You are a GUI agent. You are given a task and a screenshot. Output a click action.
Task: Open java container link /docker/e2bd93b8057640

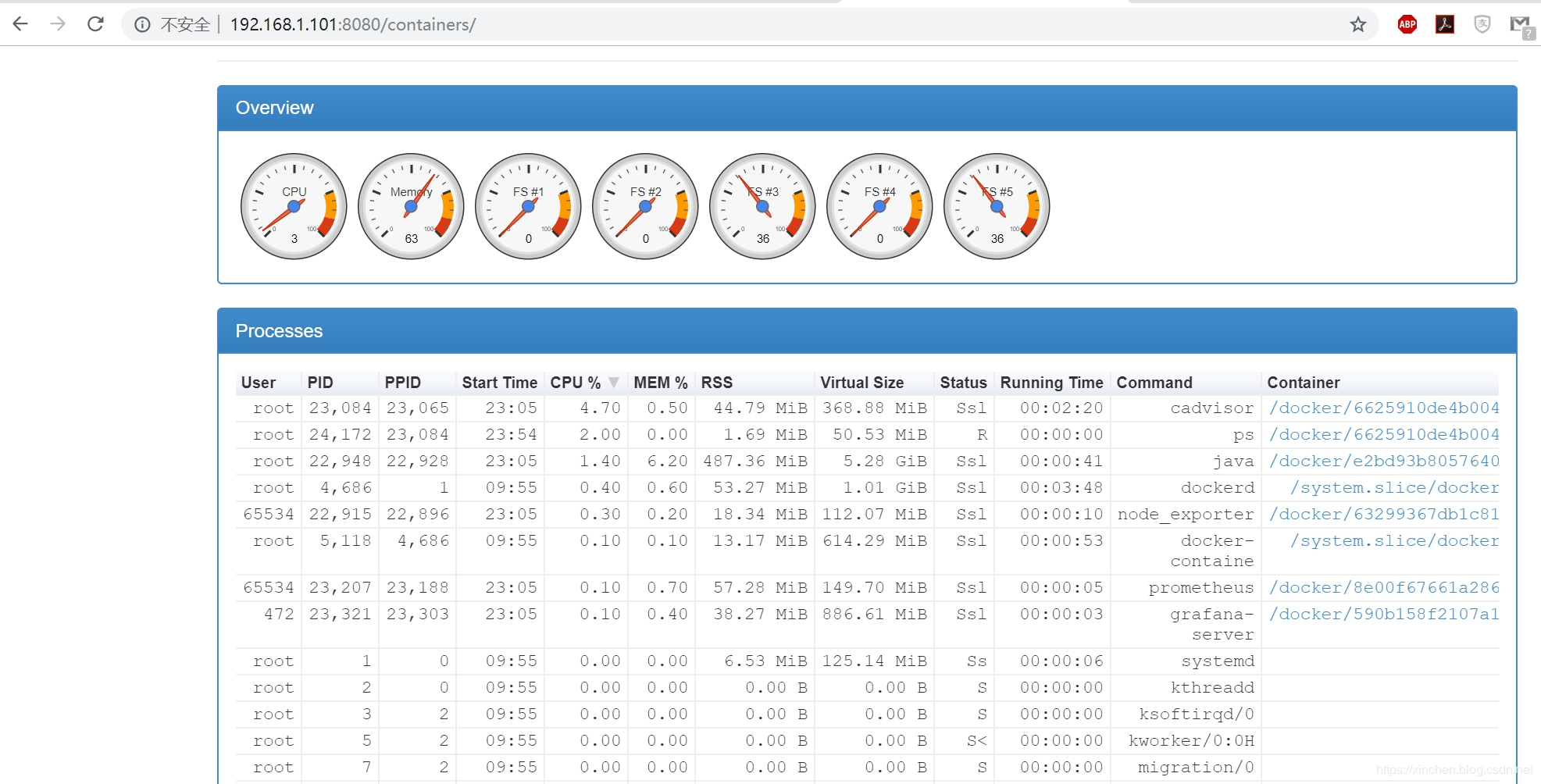(1384, 461)
